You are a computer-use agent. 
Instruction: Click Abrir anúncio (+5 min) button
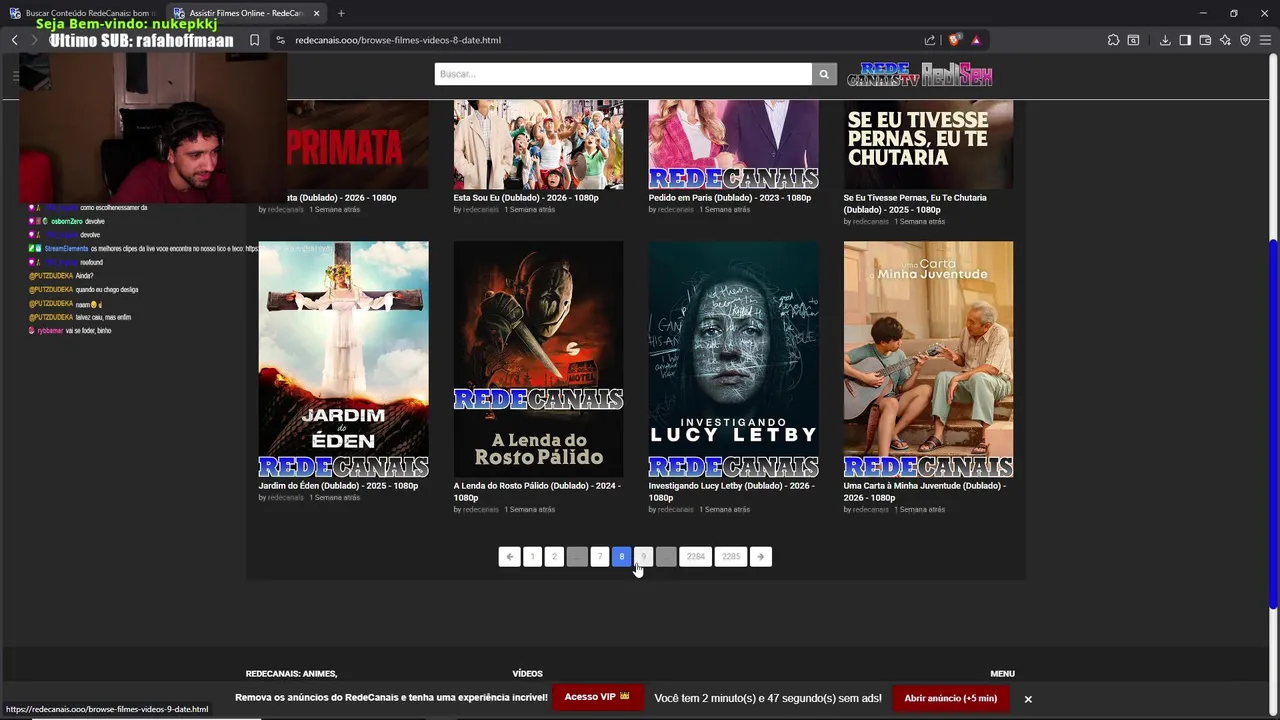point(951,698)
